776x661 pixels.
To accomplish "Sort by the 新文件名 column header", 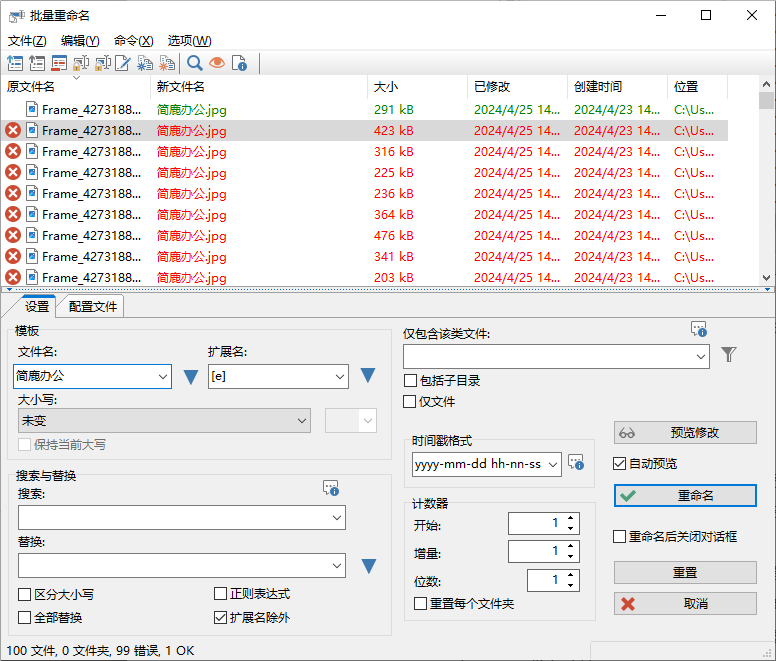I will 258,87.
